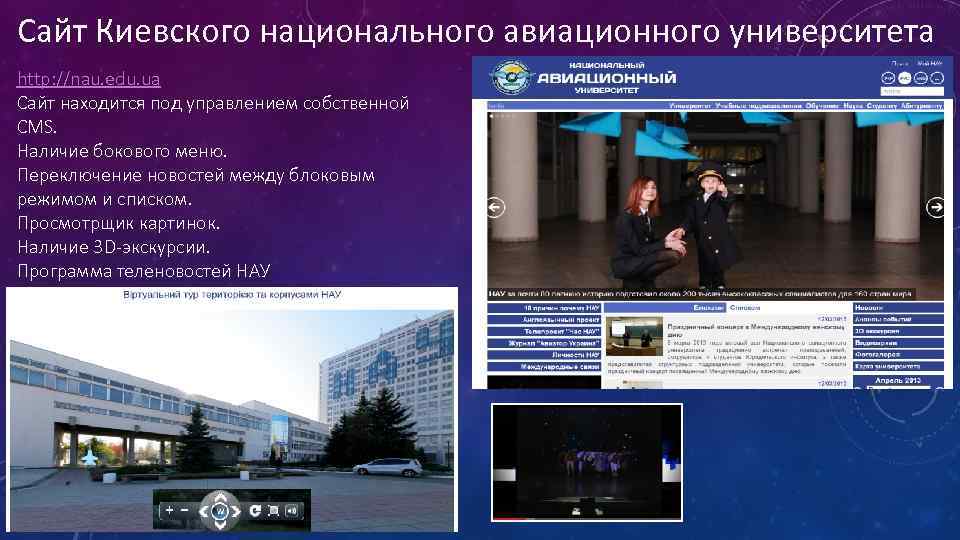Pan the virtual tour downward

[x=220, y=525]
